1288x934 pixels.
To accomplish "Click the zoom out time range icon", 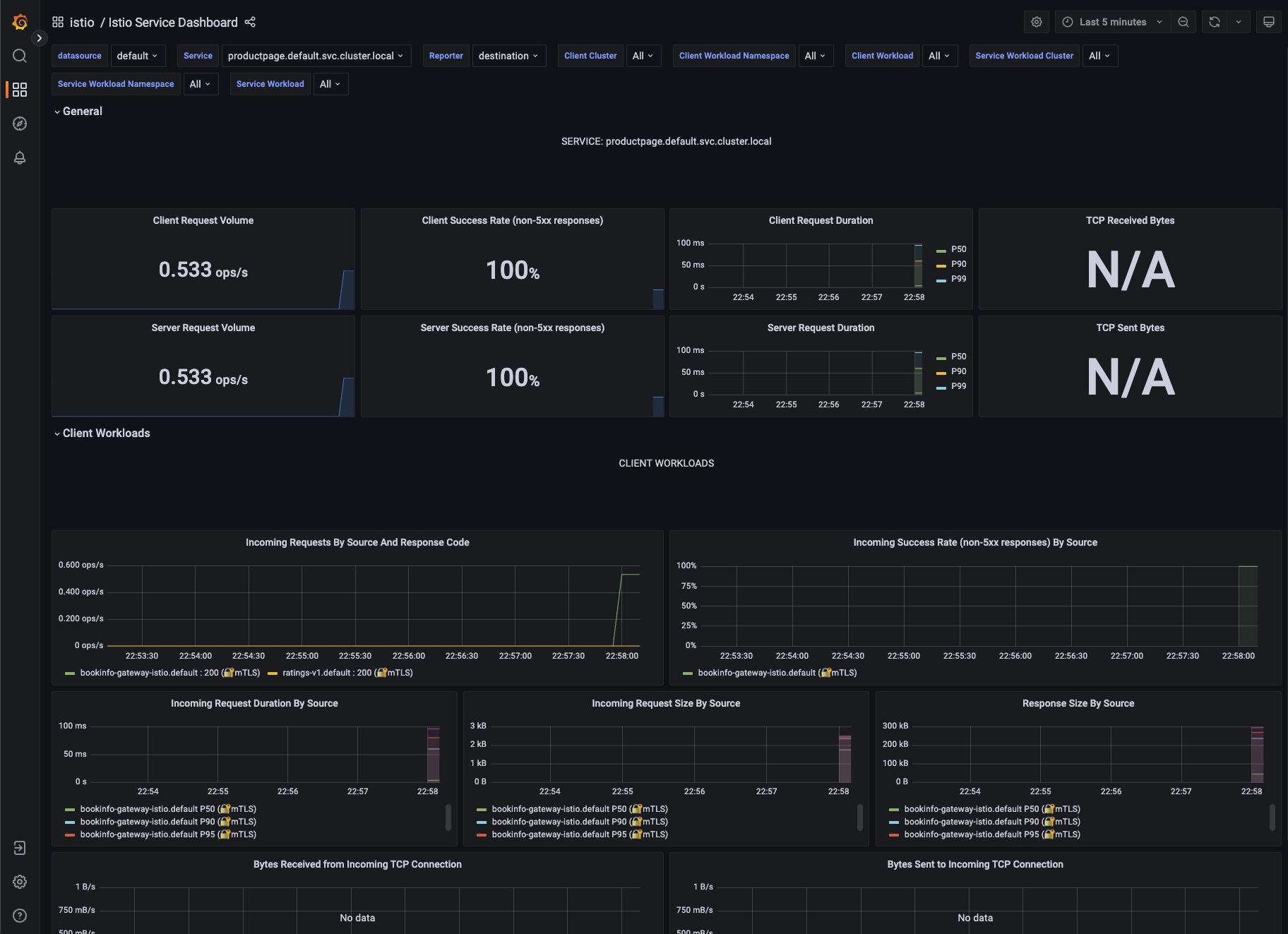I will (1183, 22).
